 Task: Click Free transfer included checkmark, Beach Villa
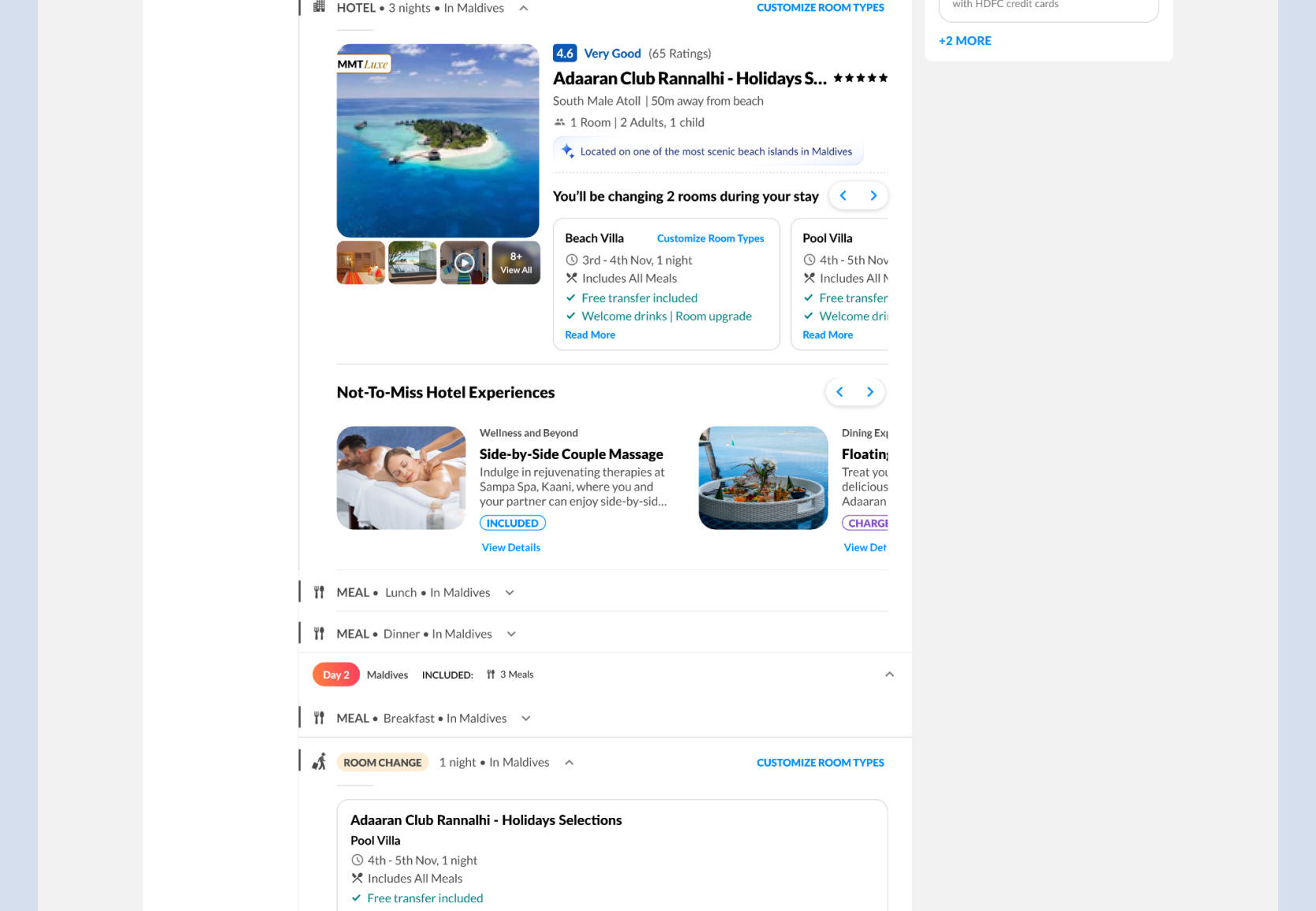click(x=570, y=298)
